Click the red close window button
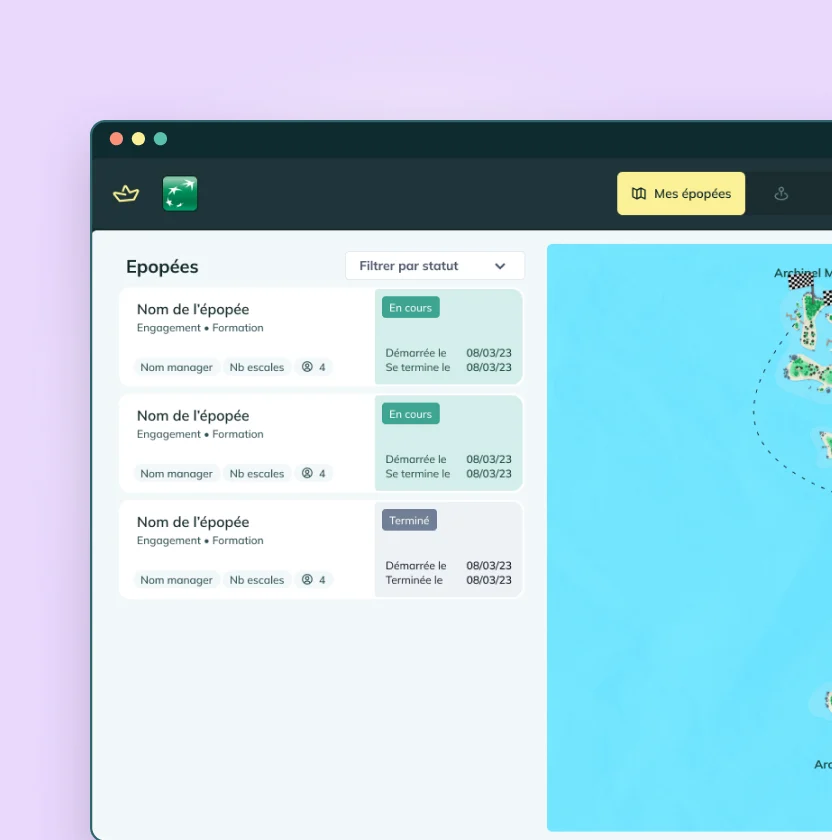Viewport: 832px width, 840px height. coord(116,139)
